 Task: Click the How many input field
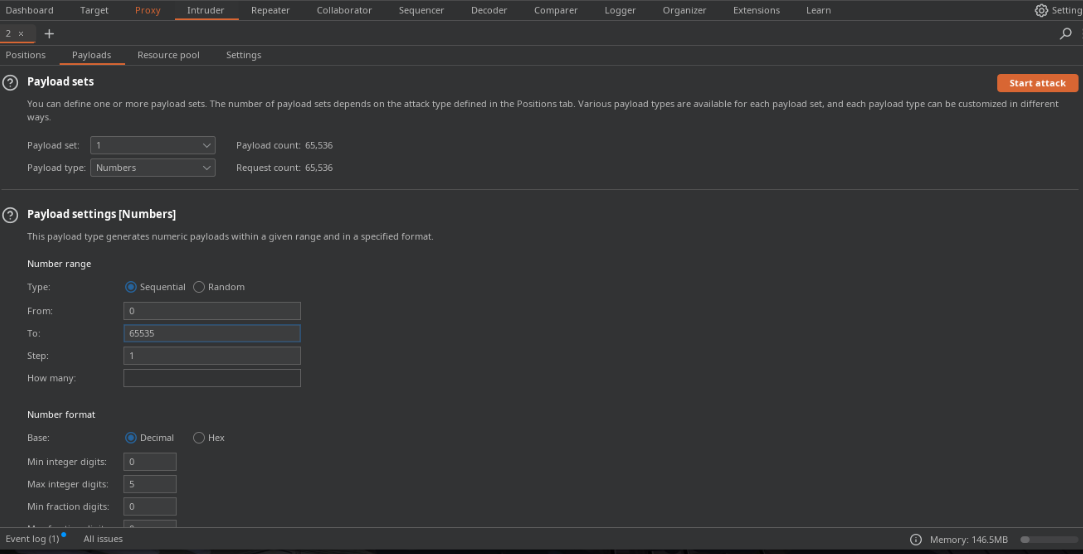212,379
